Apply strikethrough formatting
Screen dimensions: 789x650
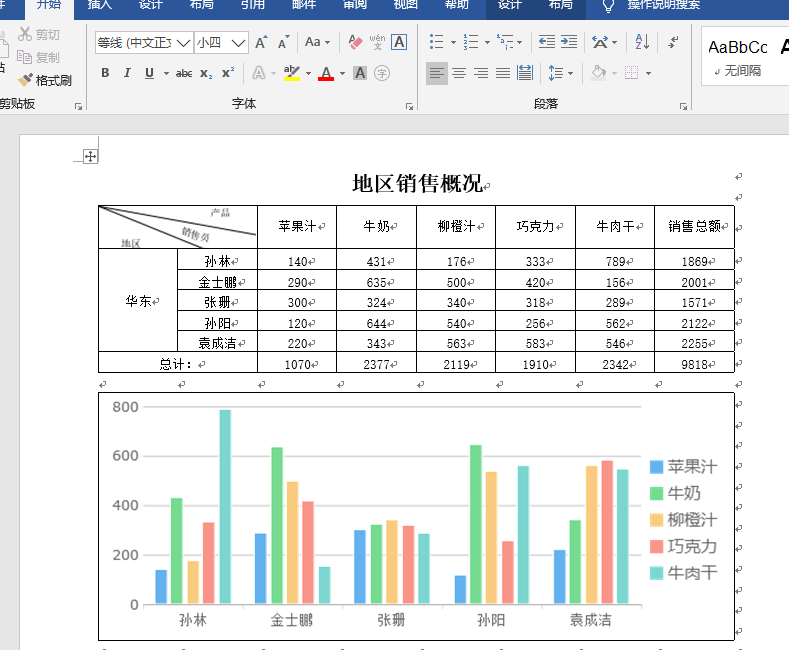pos(184,73)
